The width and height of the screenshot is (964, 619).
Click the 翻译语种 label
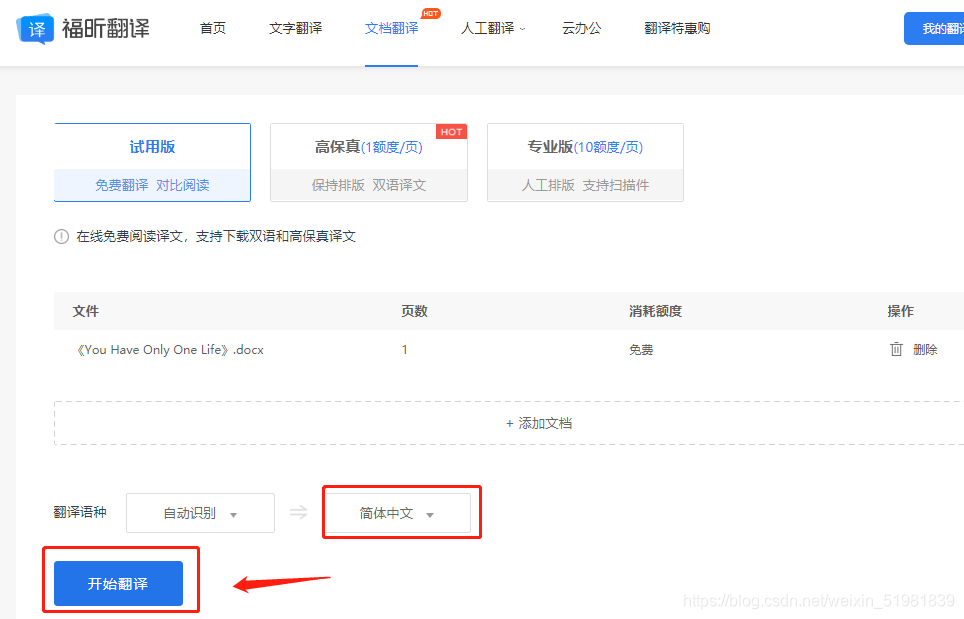point(80,512)
